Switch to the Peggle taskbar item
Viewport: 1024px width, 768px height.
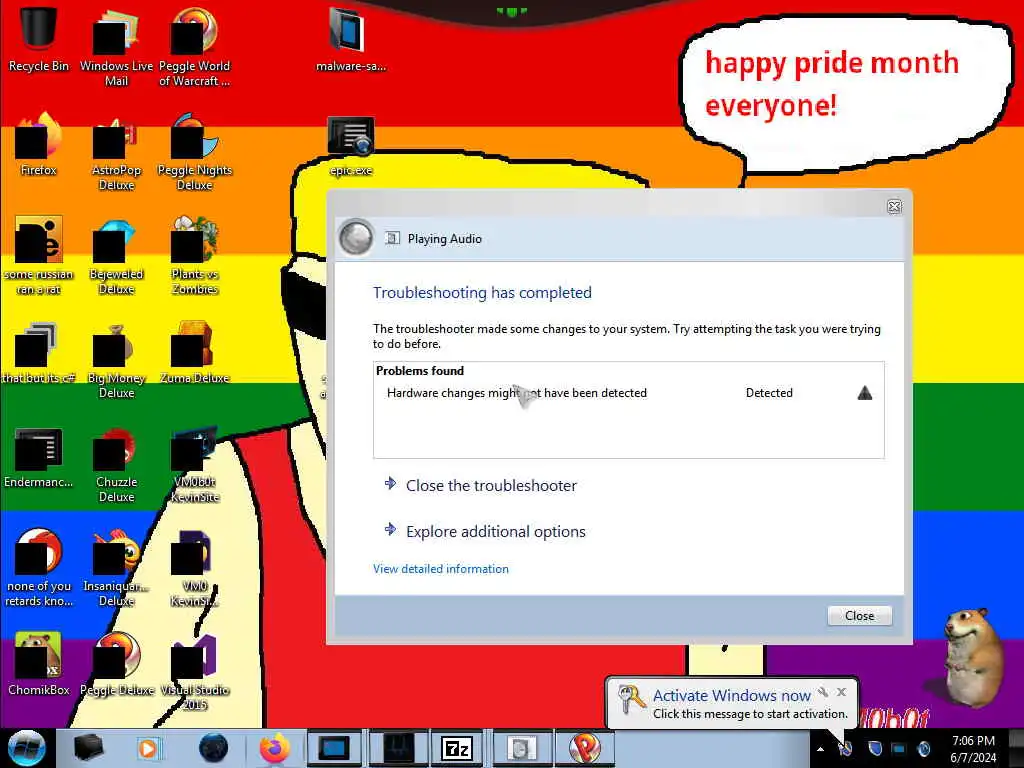tap(584, 748)
